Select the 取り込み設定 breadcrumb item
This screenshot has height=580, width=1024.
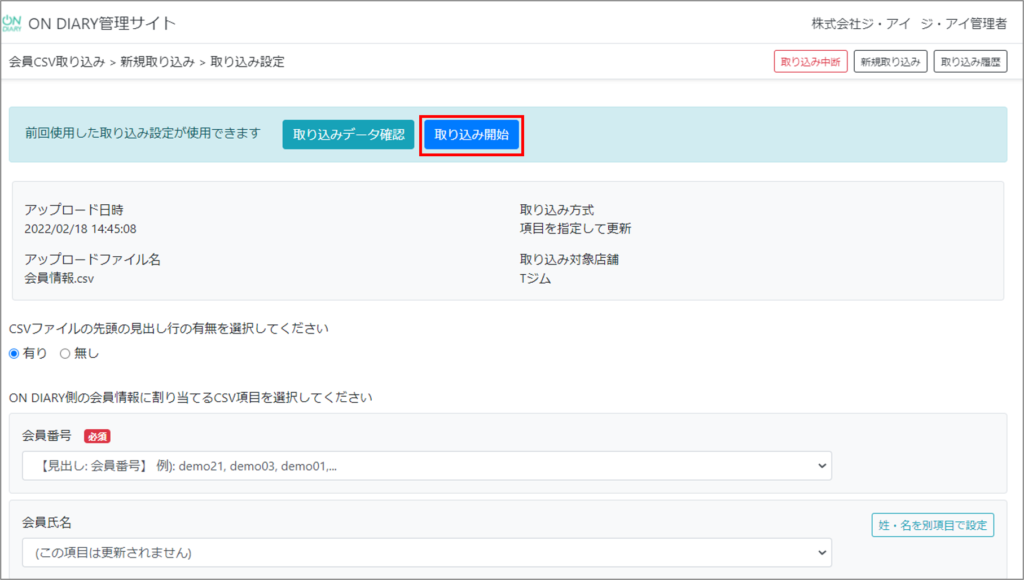pos(247,62)
